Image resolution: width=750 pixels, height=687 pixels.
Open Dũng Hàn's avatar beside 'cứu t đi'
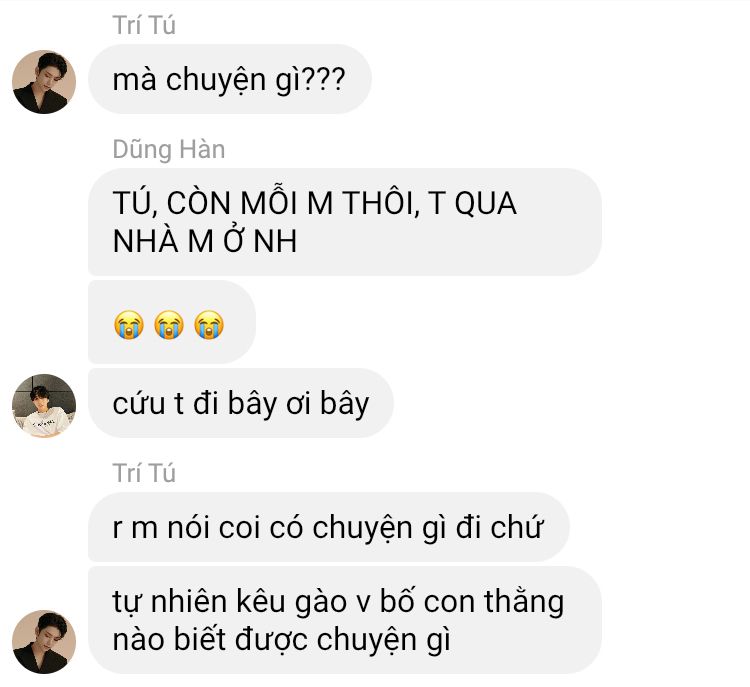click(44, 405)
